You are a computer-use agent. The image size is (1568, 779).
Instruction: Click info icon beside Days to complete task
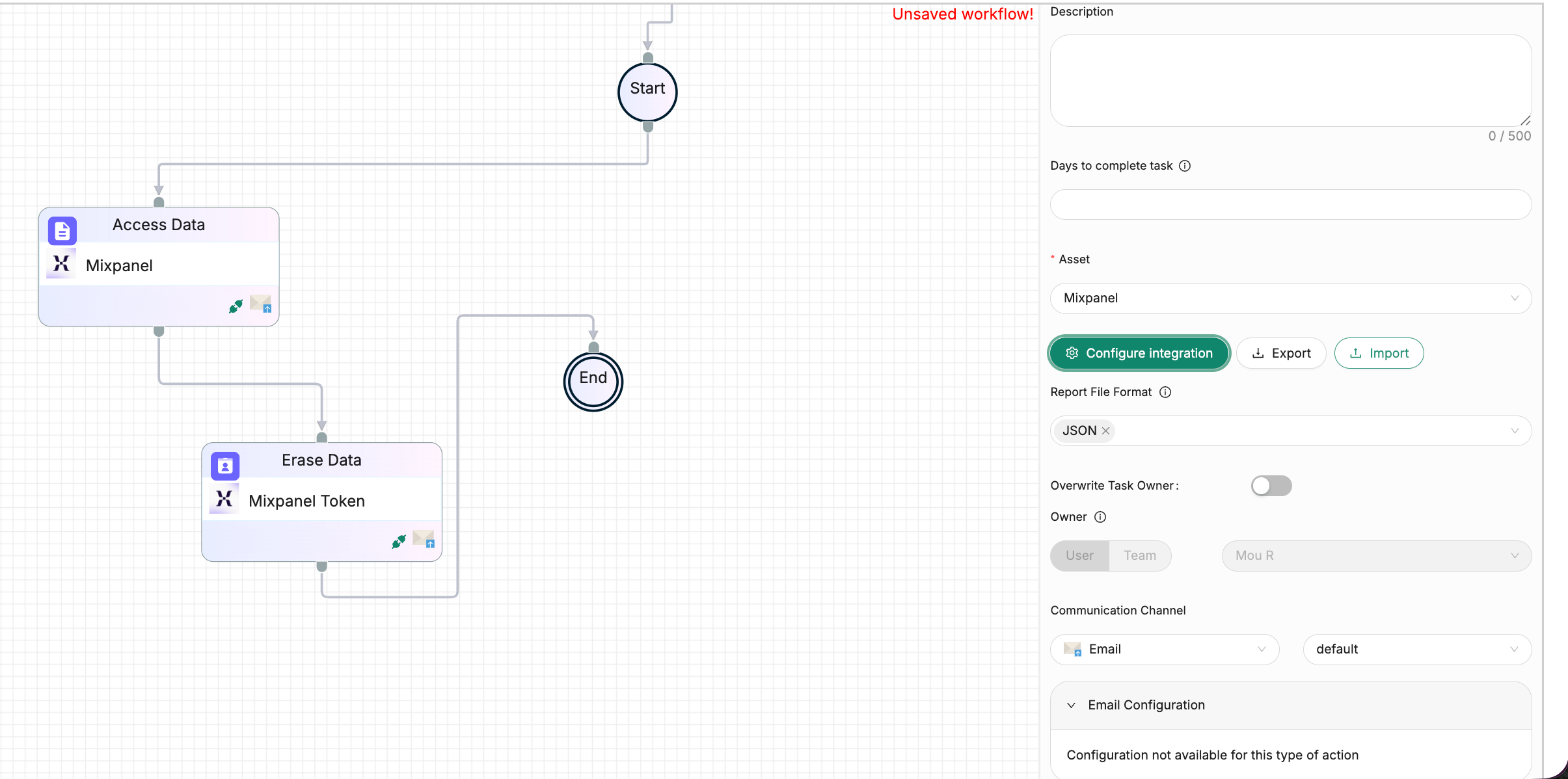click(1185, 166)
